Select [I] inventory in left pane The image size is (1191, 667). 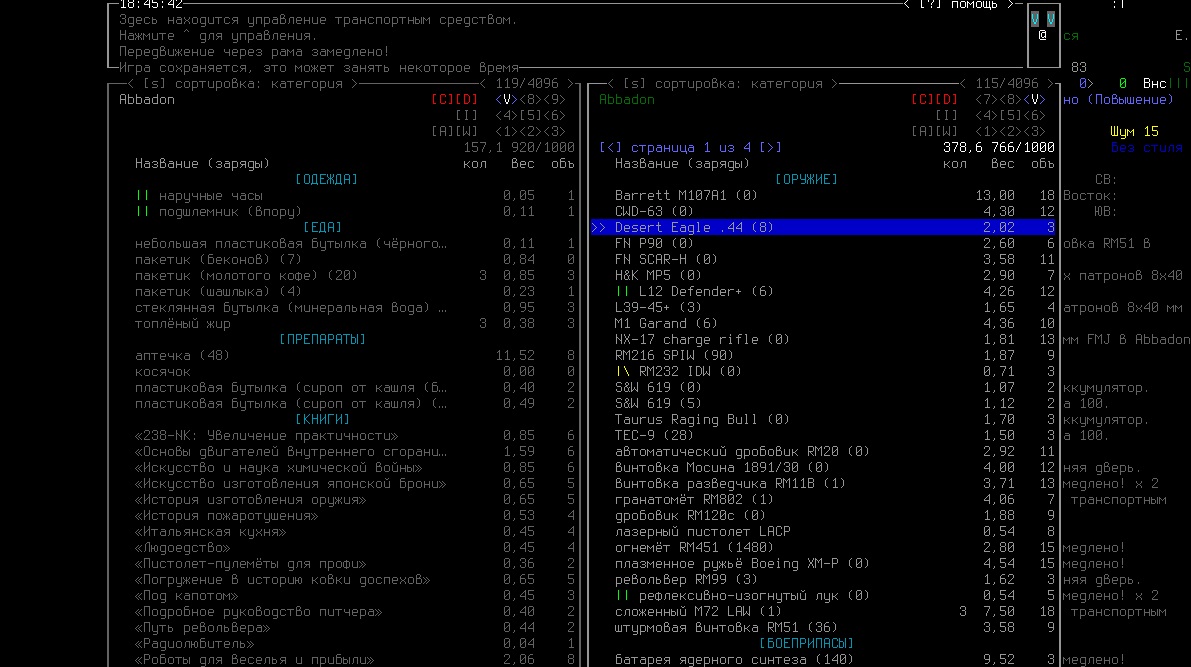(x=466, y=115)
